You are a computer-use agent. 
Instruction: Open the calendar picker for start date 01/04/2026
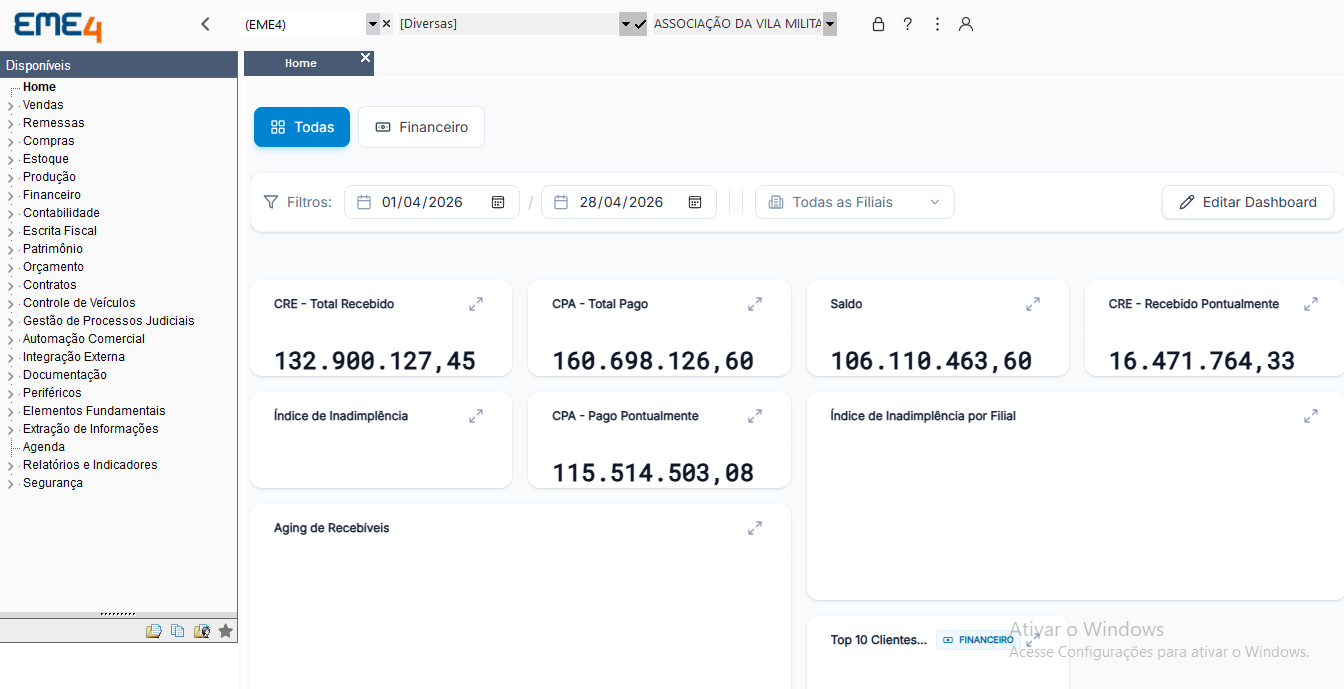coord(498,202)
